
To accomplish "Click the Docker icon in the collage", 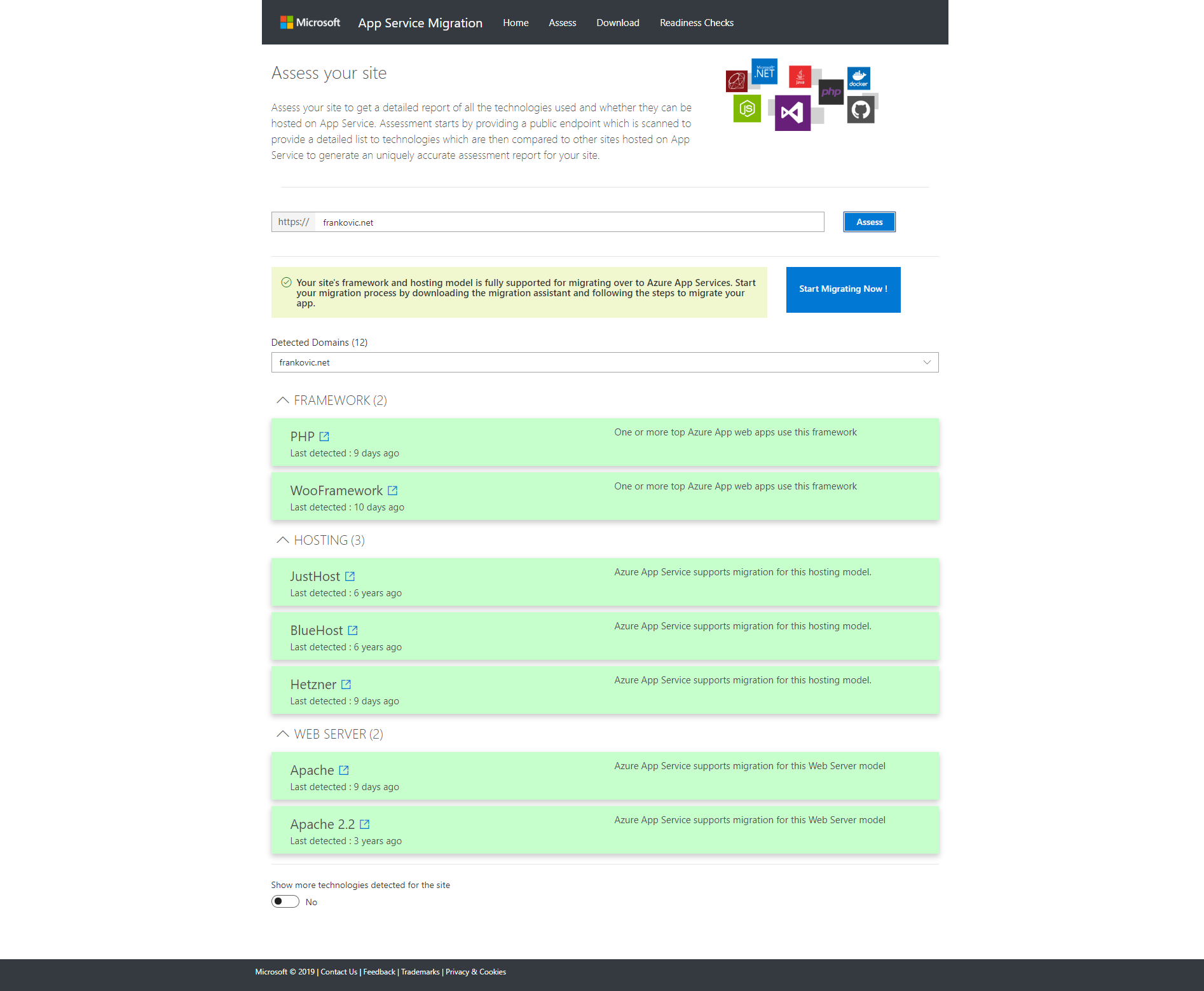I will 858,79.
